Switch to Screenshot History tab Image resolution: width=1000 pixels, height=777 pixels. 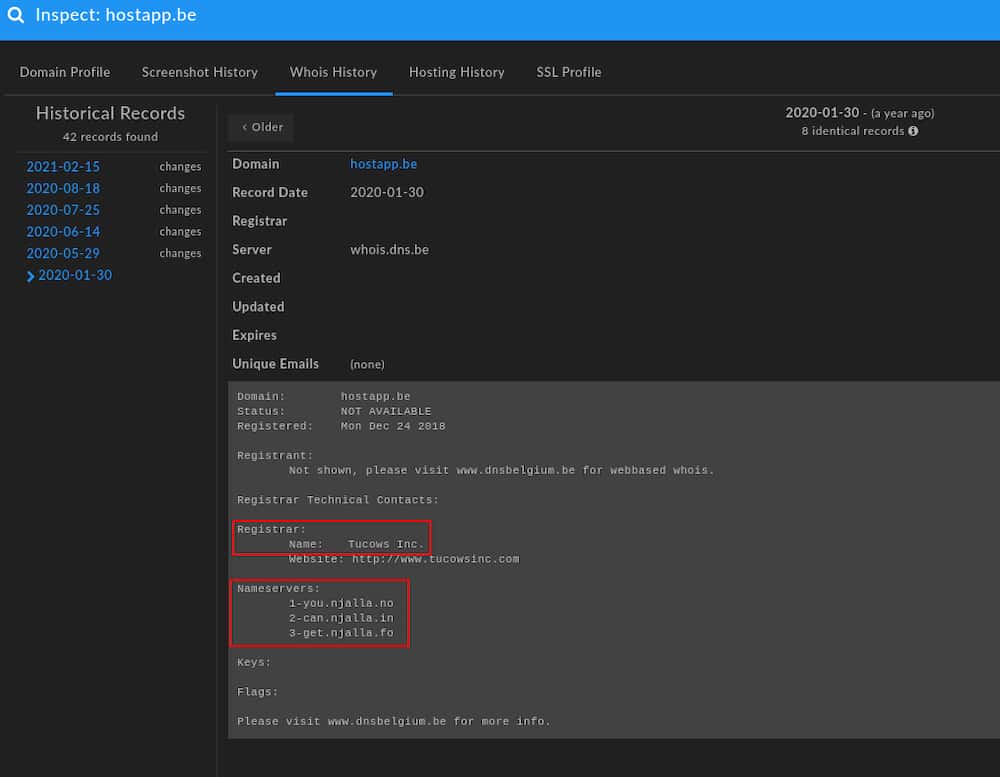200,72
